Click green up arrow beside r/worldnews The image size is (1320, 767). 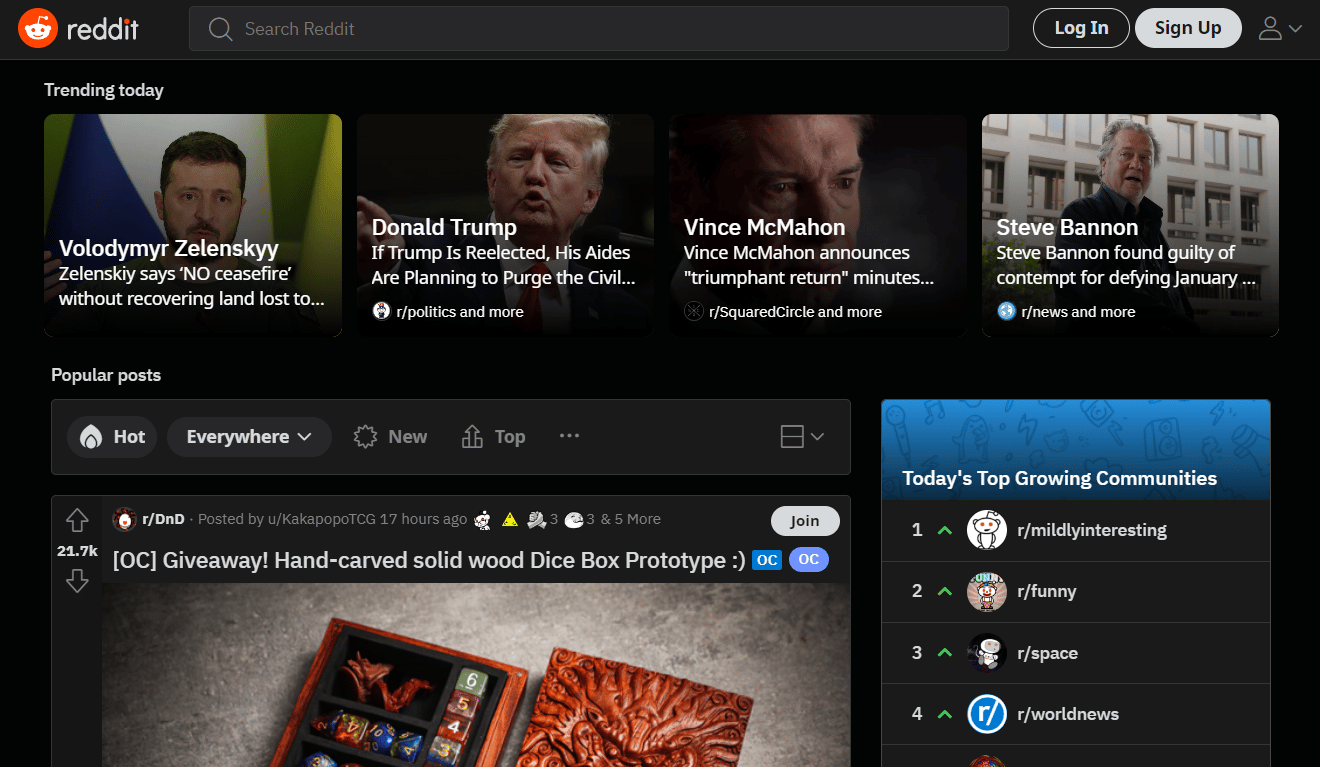[x=944, y=714]
